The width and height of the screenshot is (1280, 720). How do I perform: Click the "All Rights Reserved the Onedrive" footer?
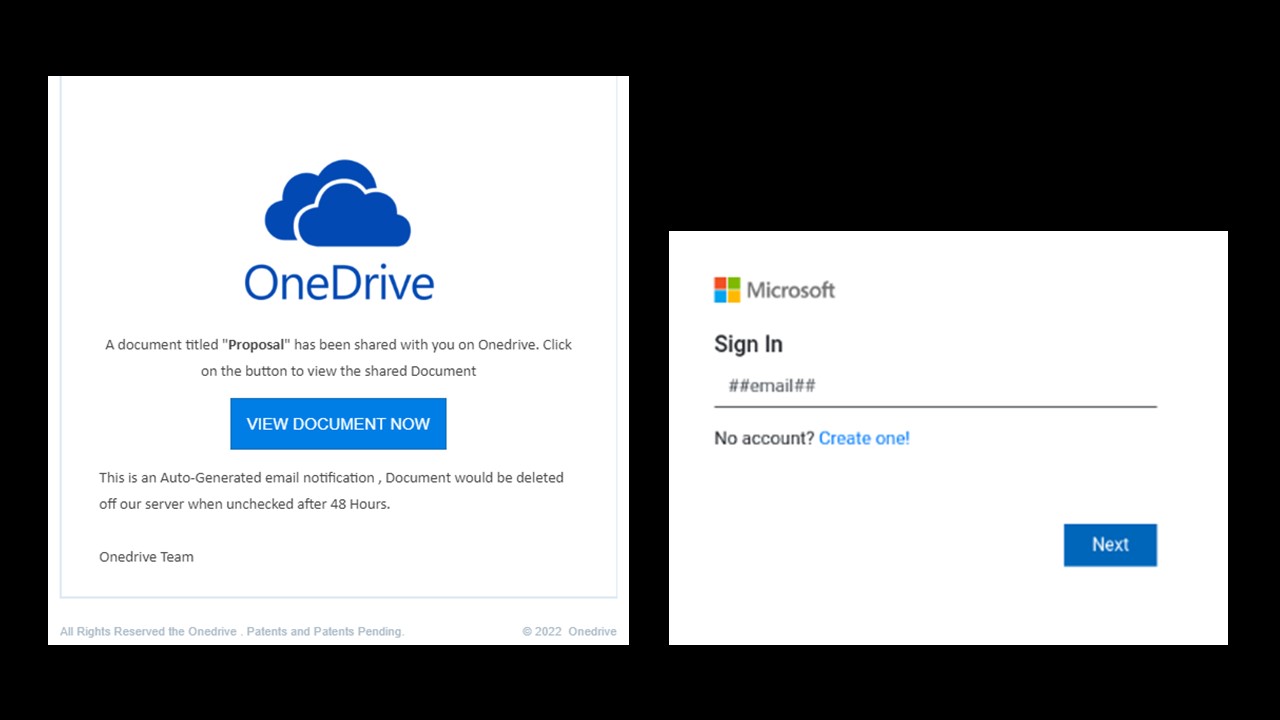coord(232,632)
